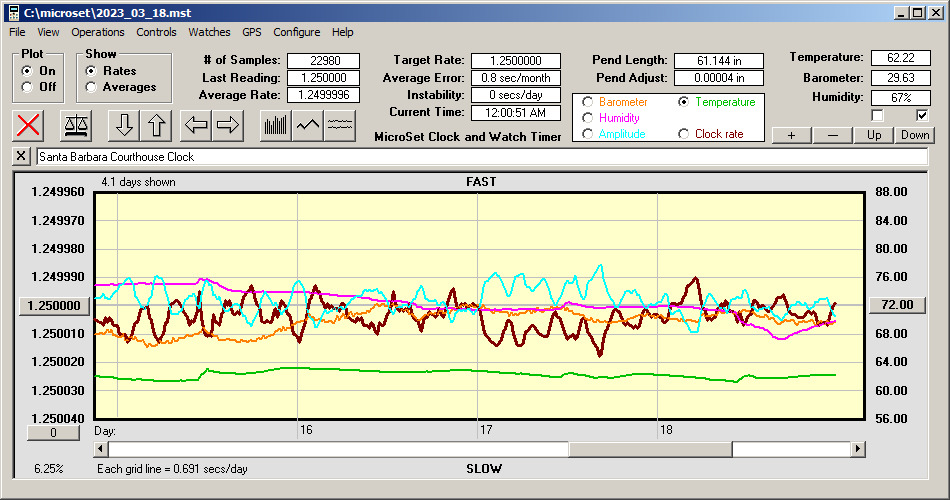Screen dimensions: 950x500
Task: Select the Barometer radio button
Action: pos(587,102)
